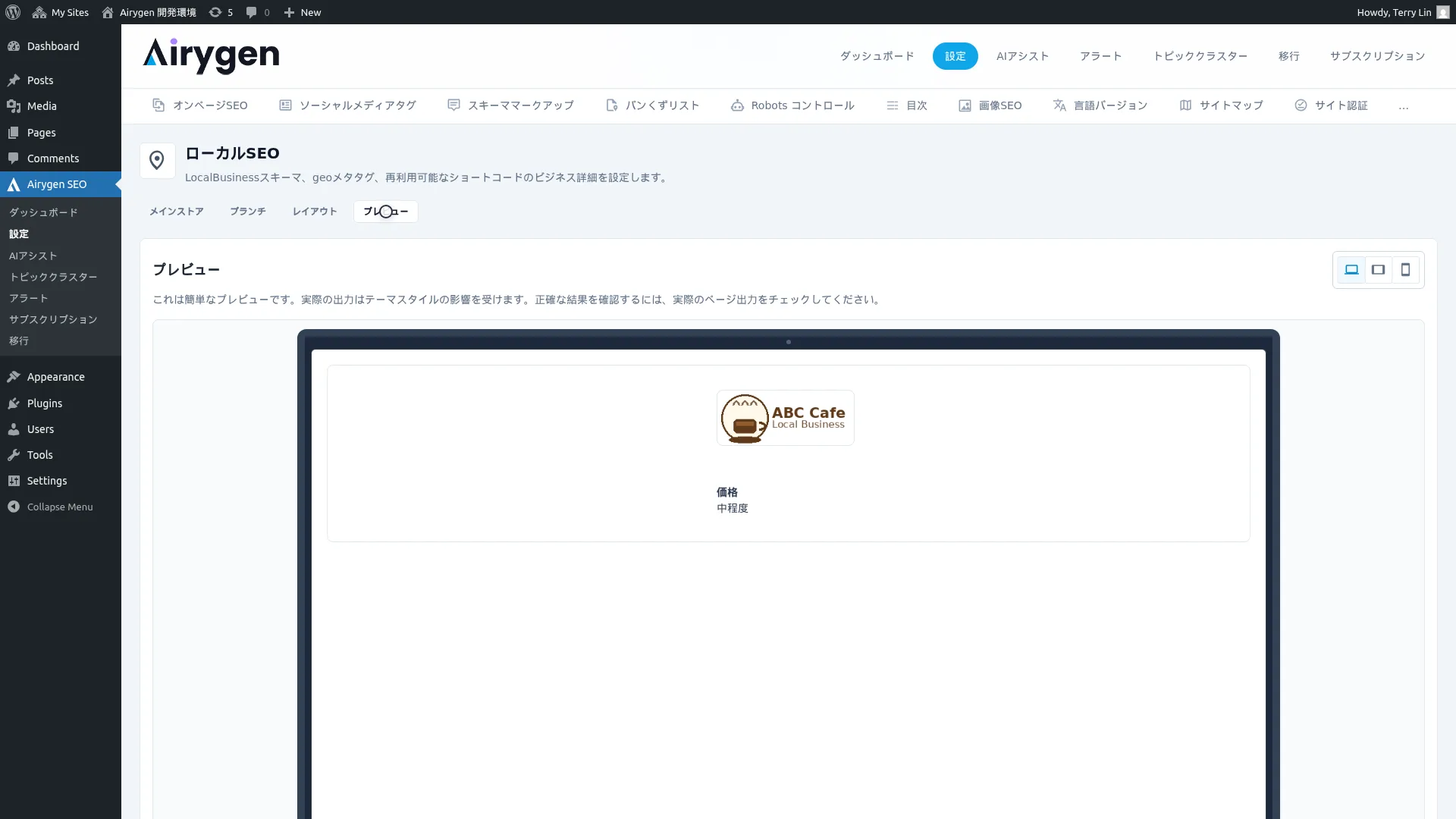The image size is (1456, 819).
Task: Open the 移行 sidebar submenu
Action: [19, 340]
